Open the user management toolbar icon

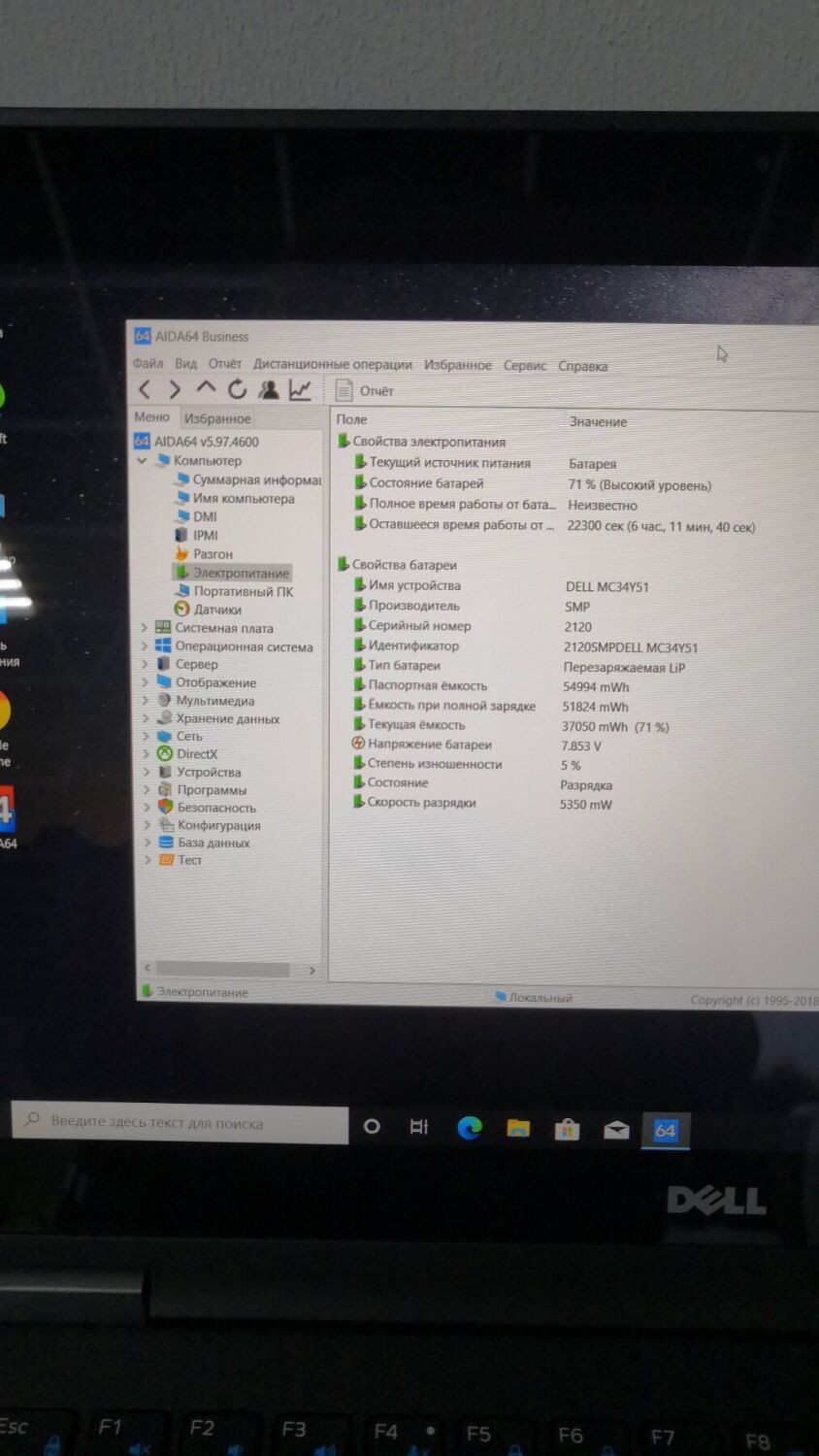click(x=268, y=389)
